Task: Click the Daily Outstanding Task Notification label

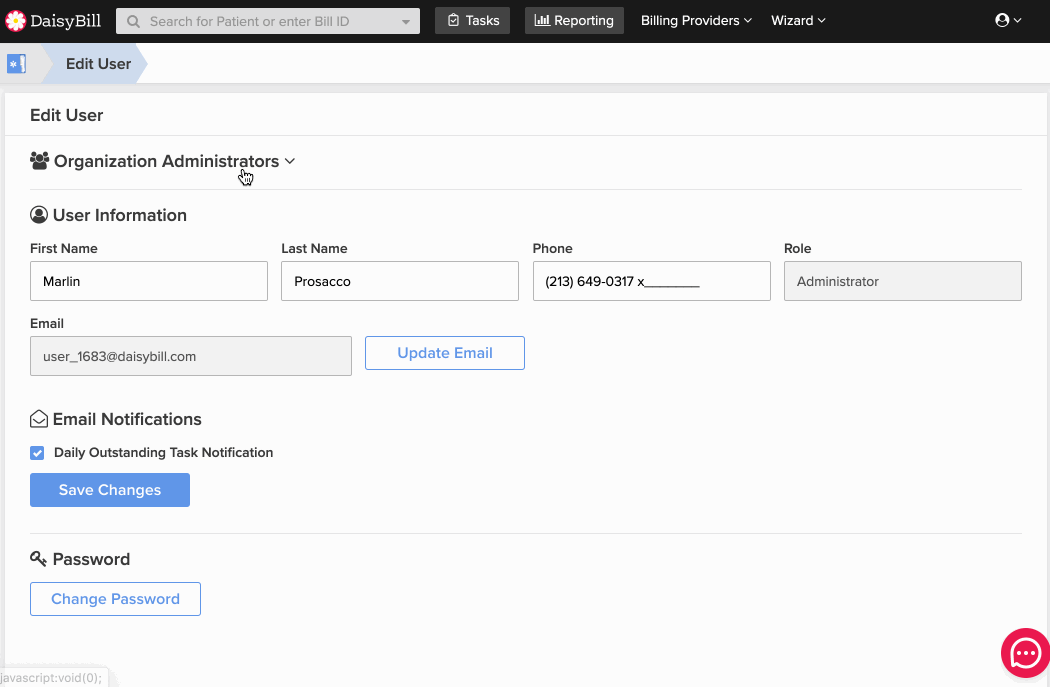Action: 163,453
